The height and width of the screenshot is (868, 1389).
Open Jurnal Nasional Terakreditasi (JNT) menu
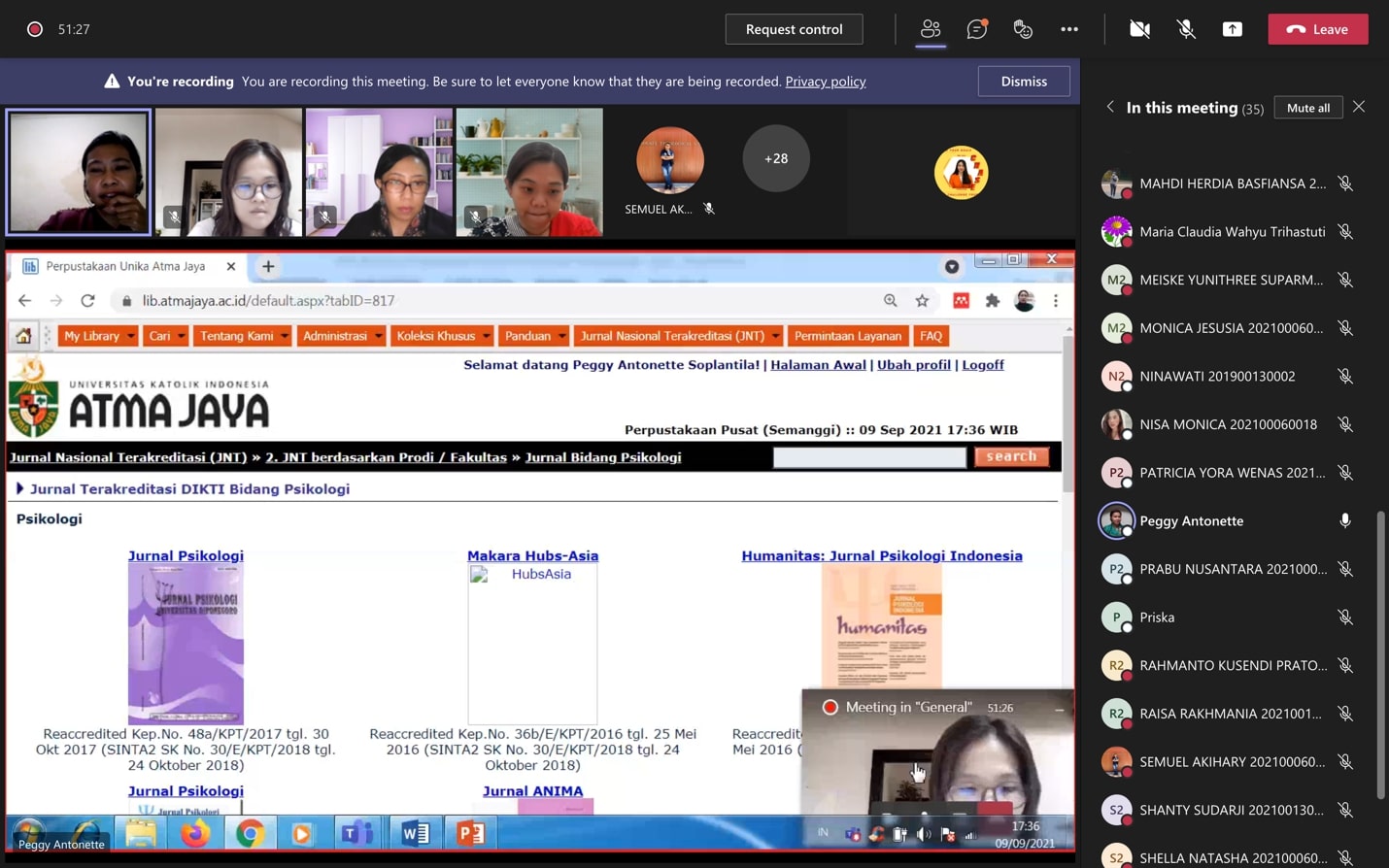(679, 336)
